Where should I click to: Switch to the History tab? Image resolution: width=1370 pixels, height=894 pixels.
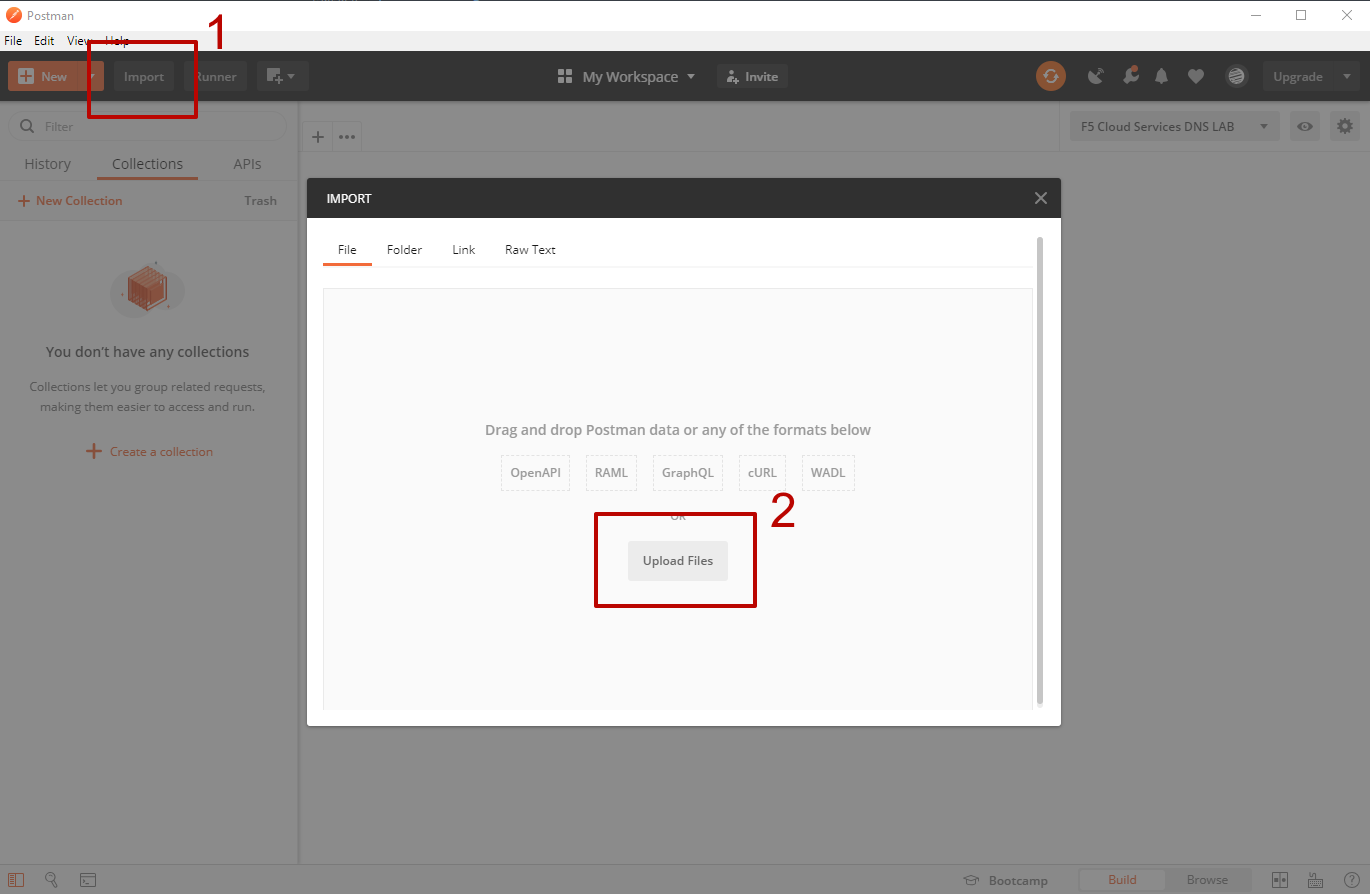pyautogui.click(x=48, y=164)
